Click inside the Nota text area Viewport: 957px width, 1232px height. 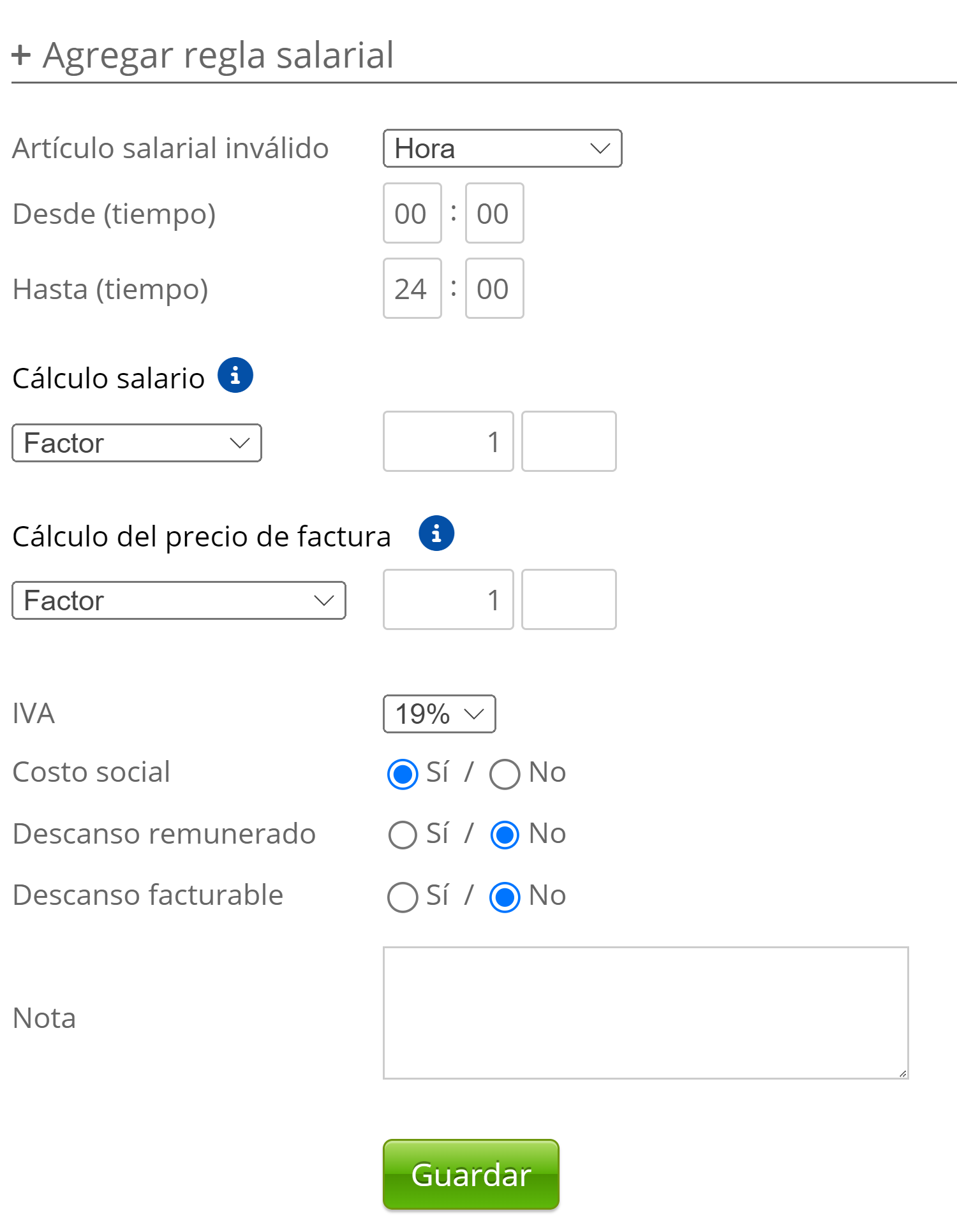point(645,1013)
